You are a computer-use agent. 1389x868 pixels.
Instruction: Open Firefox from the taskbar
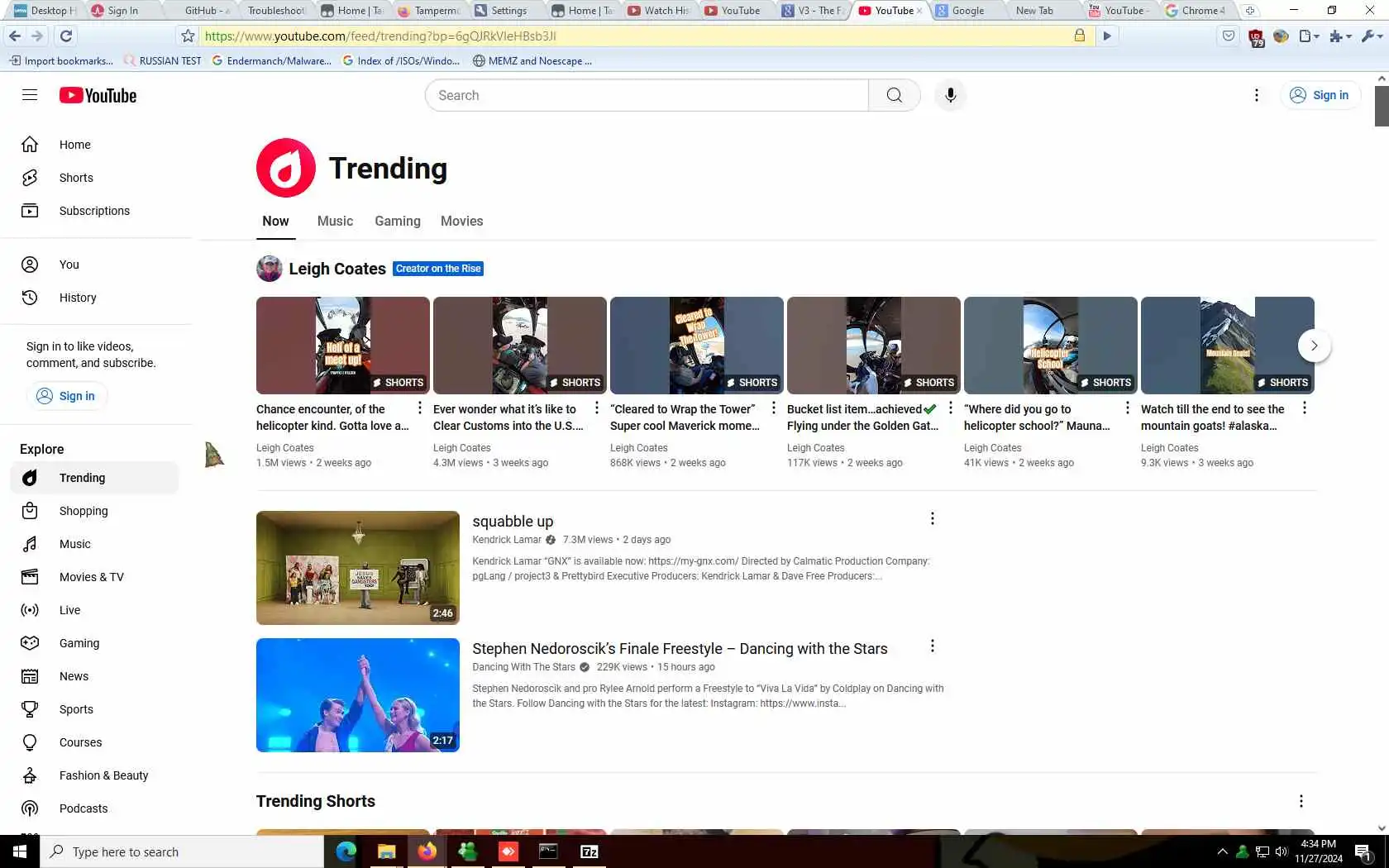pos(427,851)
